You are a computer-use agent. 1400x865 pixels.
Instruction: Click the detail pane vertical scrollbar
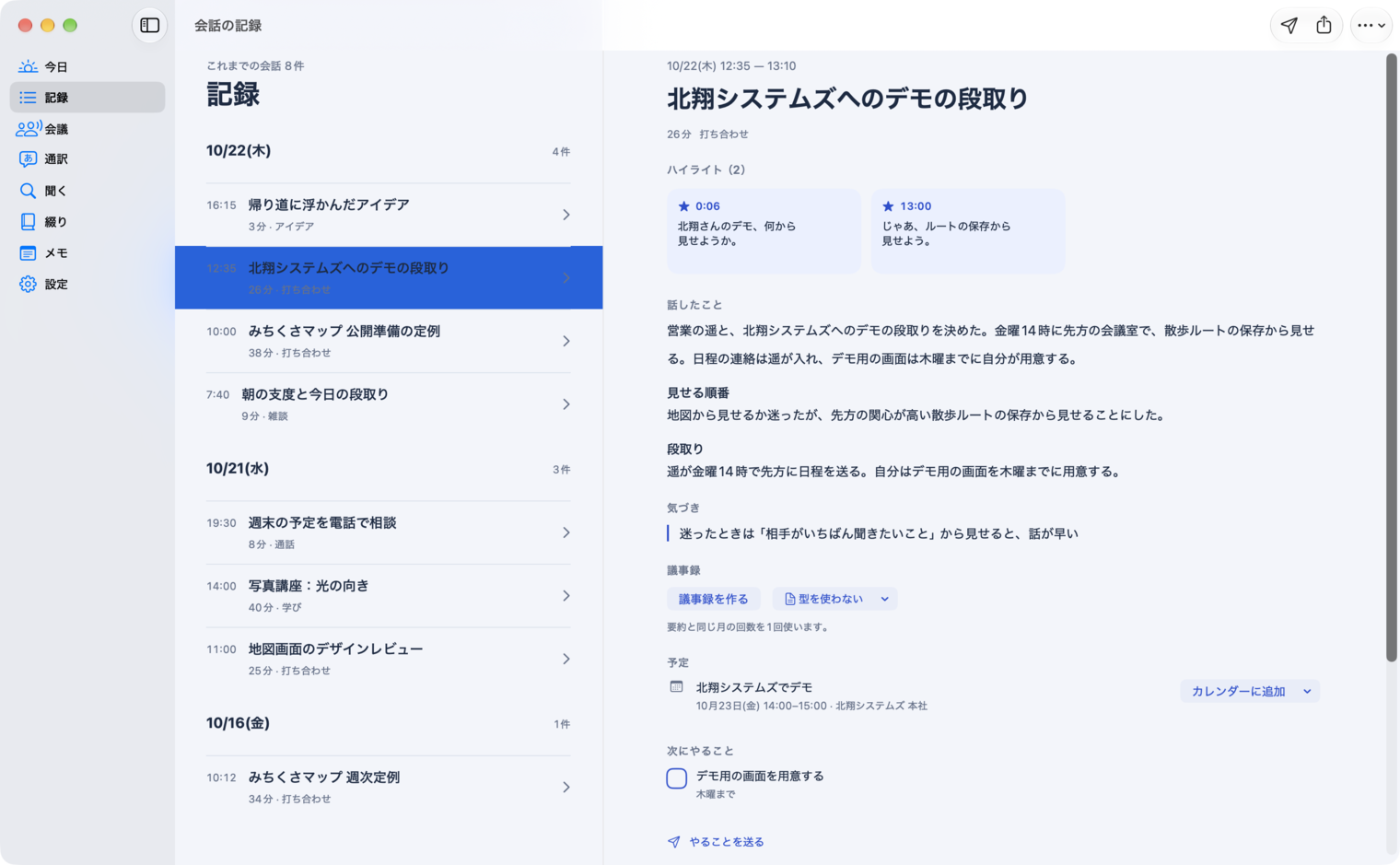[1392, 357]
